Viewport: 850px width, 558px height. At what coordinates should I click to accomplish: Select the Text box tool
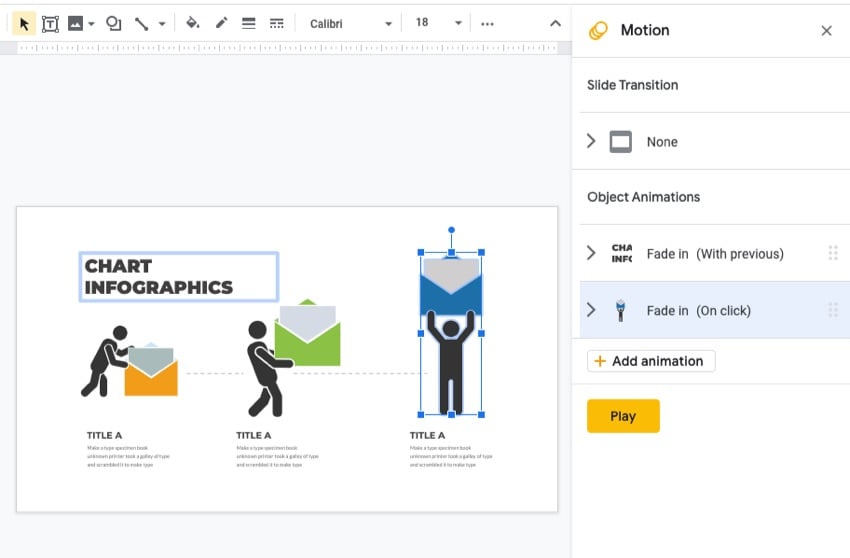point(49,23)
